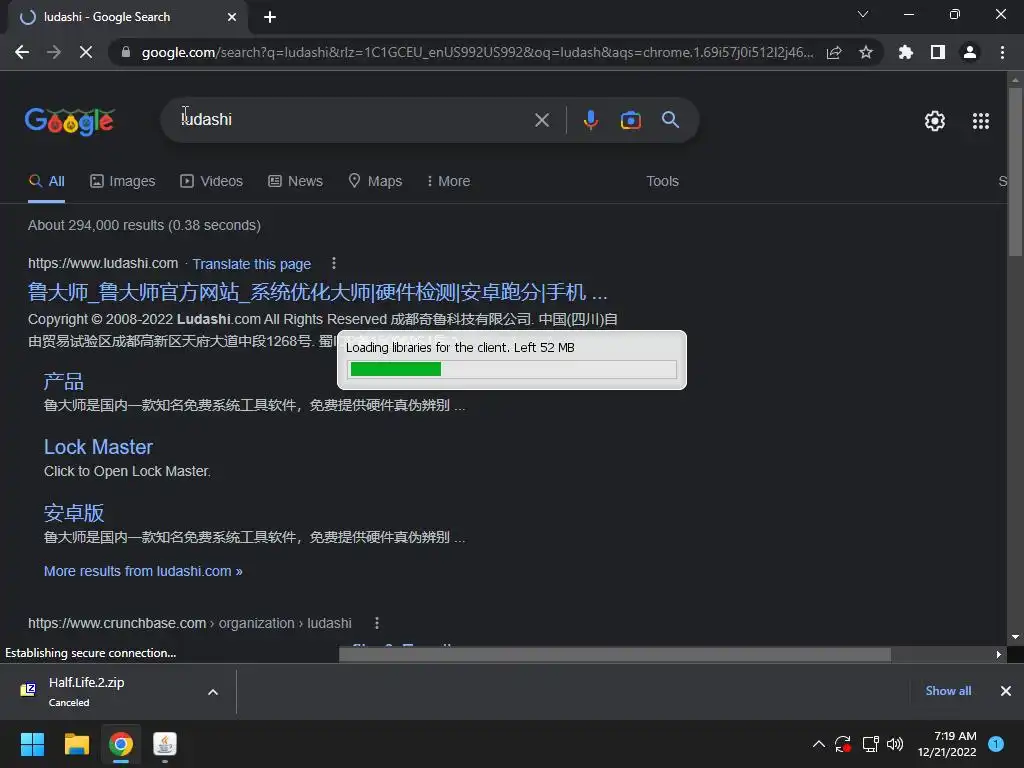Show hidden system tray icons
The height and width of the screenshot is (768, 1024).
coord(818,744)
